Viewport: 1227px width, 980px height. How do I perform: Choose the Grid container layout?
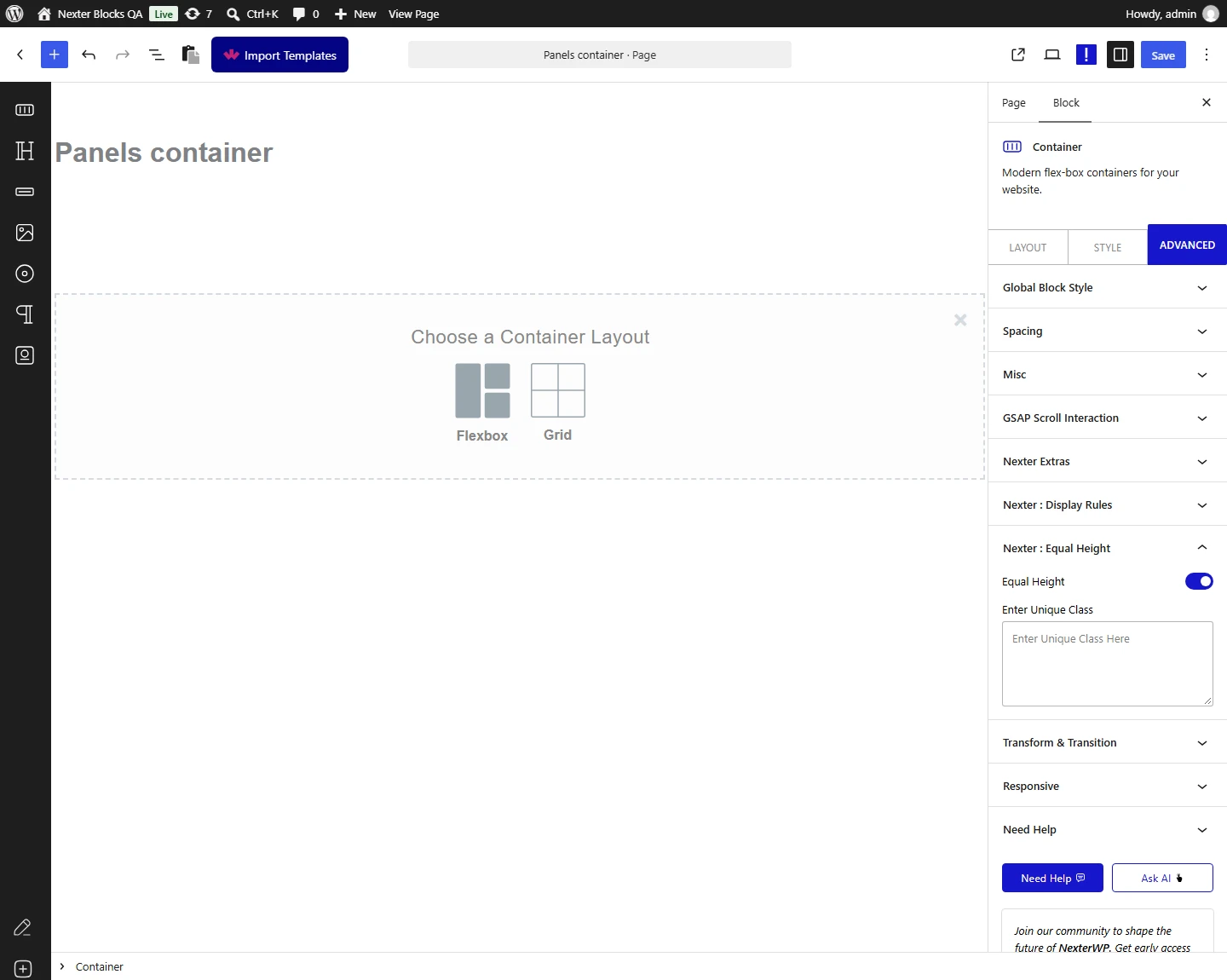coord(558,402)
